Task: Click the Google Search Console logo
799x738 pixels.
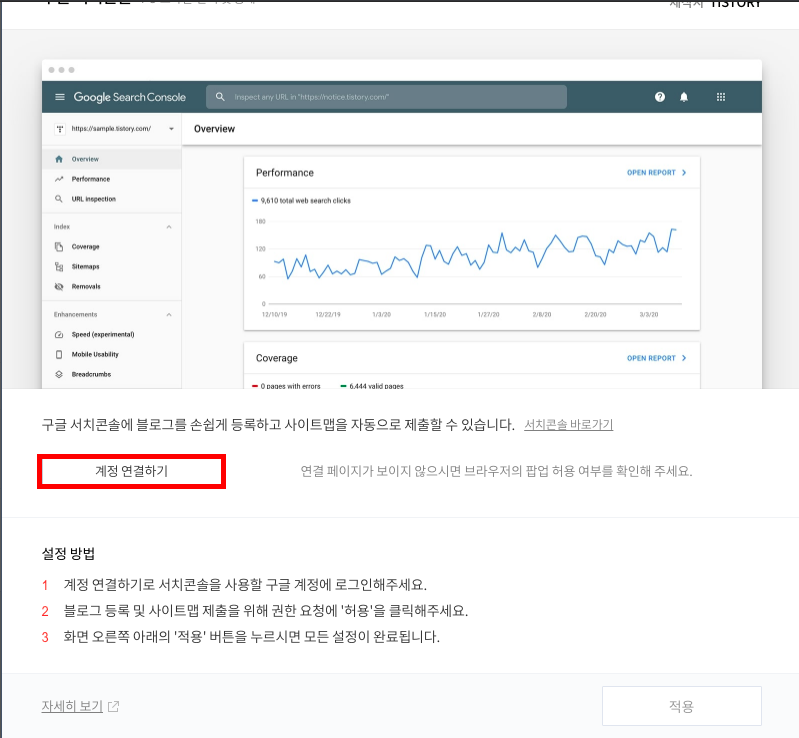Action: tap(129, 97)
